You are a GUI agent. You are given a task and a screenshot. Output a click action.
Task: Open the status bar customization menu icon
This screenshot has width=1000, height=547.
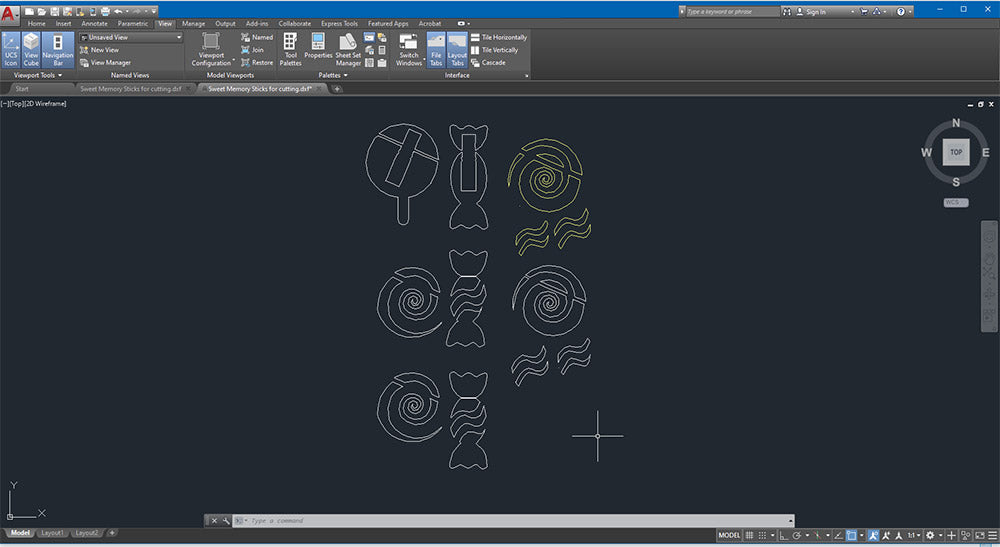[991, 536]
